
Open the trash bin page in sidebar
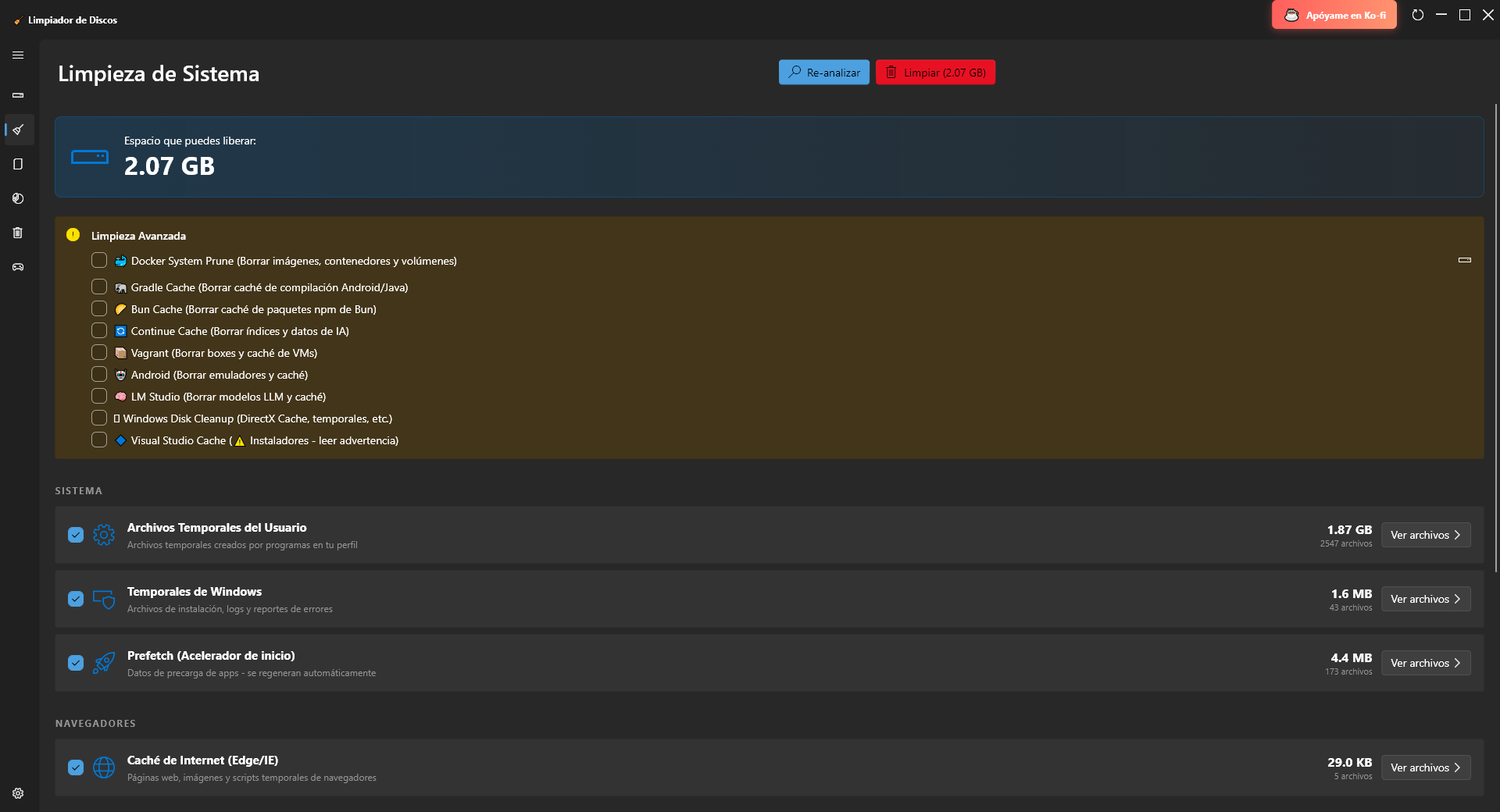click(x=18, y=233)
